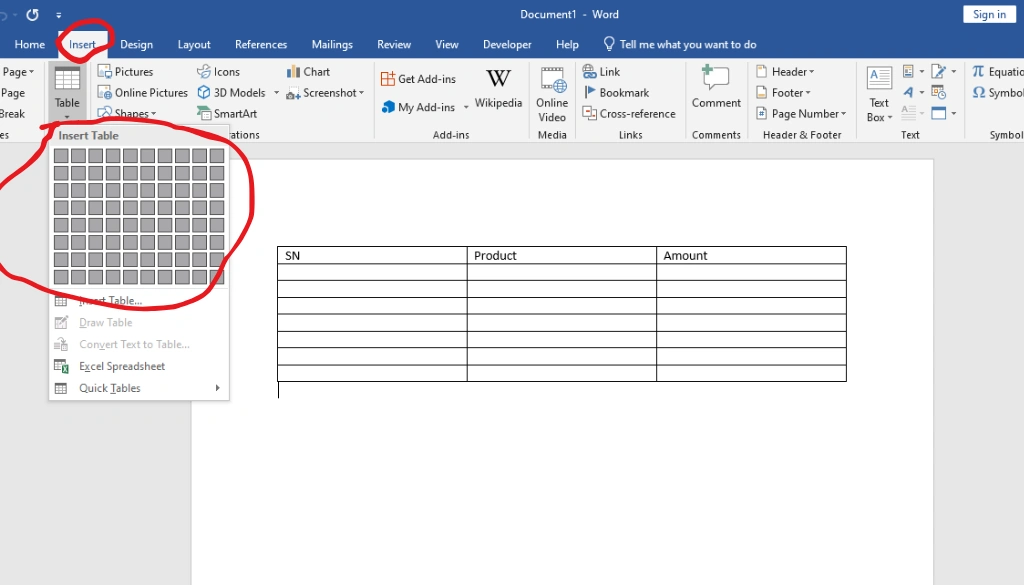The image size is (1024, 585).
Task: Insert an Equation
Action: click(x=997, y=72)
